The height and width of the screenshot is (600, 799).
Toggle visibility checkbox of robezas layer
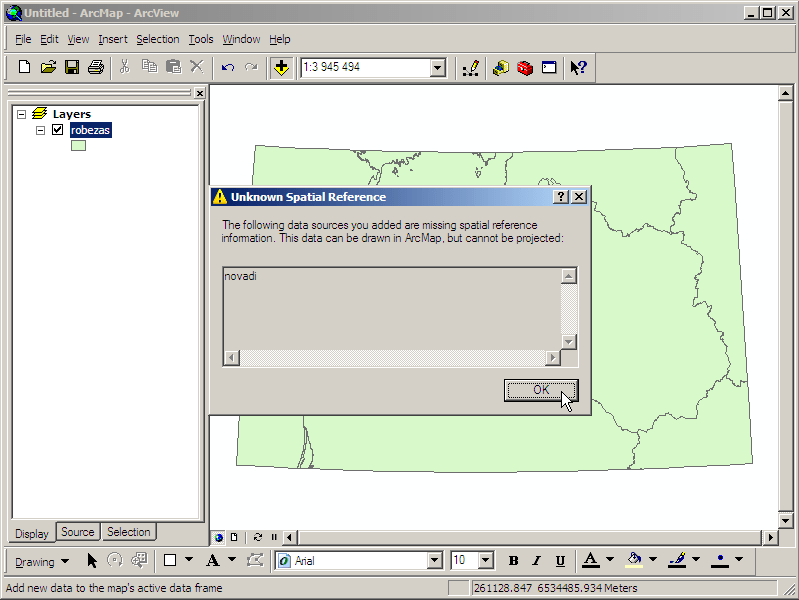(x=58, y=129)
